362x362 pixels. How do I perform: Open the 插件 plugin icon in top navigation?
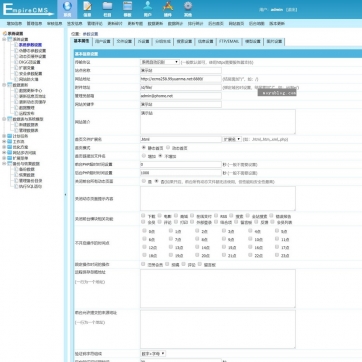coord(168,7)
